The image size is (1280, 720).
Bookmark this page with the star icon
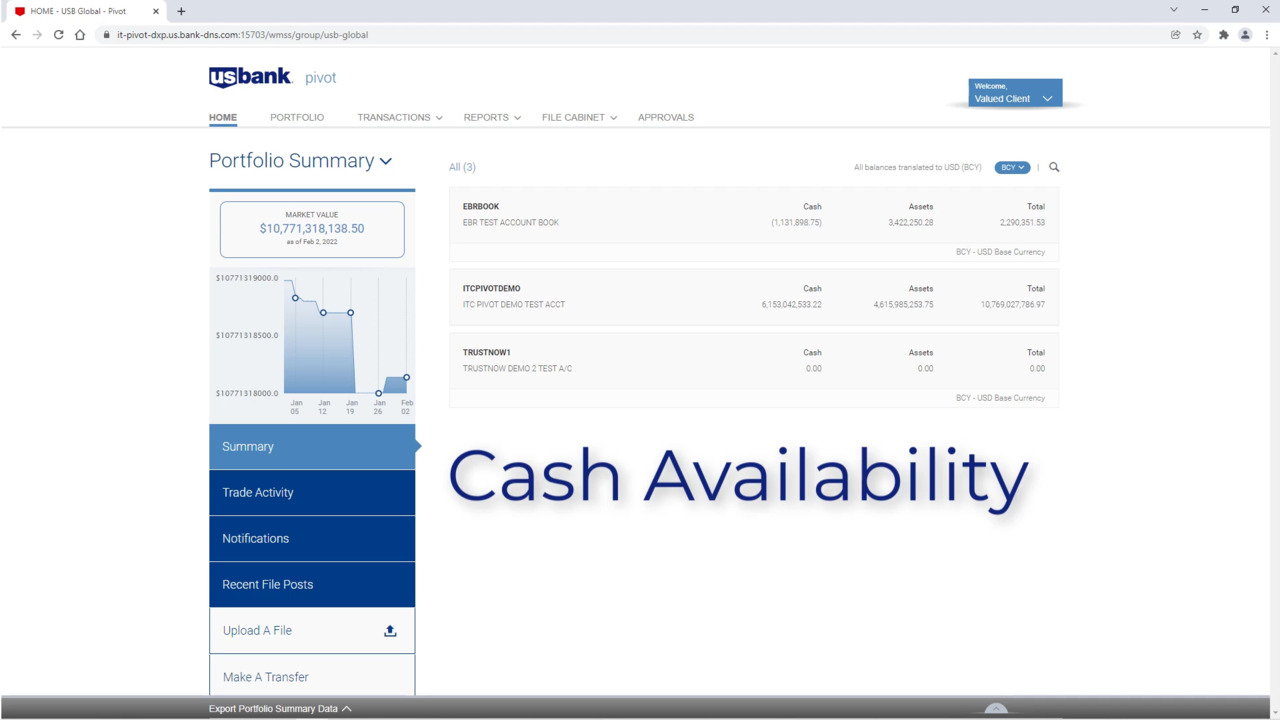(1197, 35)
